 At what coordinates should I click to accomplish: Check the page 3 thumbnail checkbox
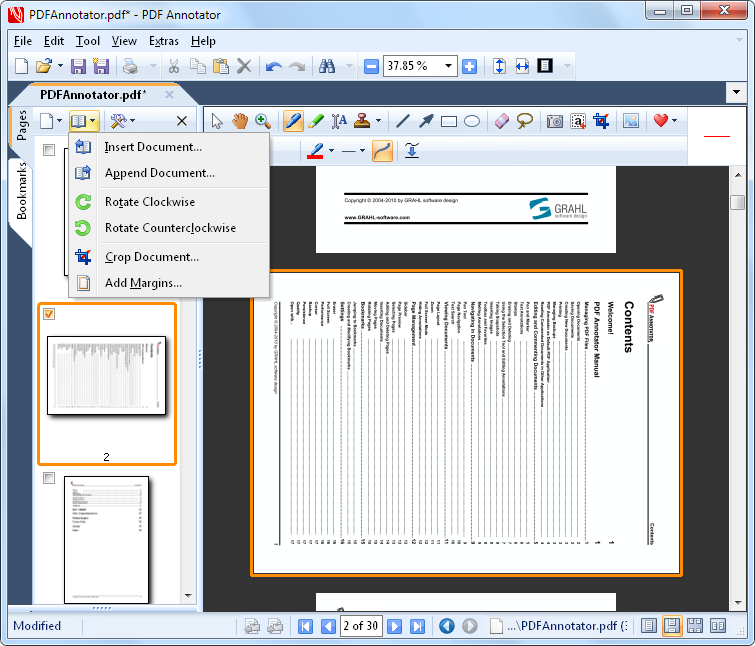pos(49,479)
